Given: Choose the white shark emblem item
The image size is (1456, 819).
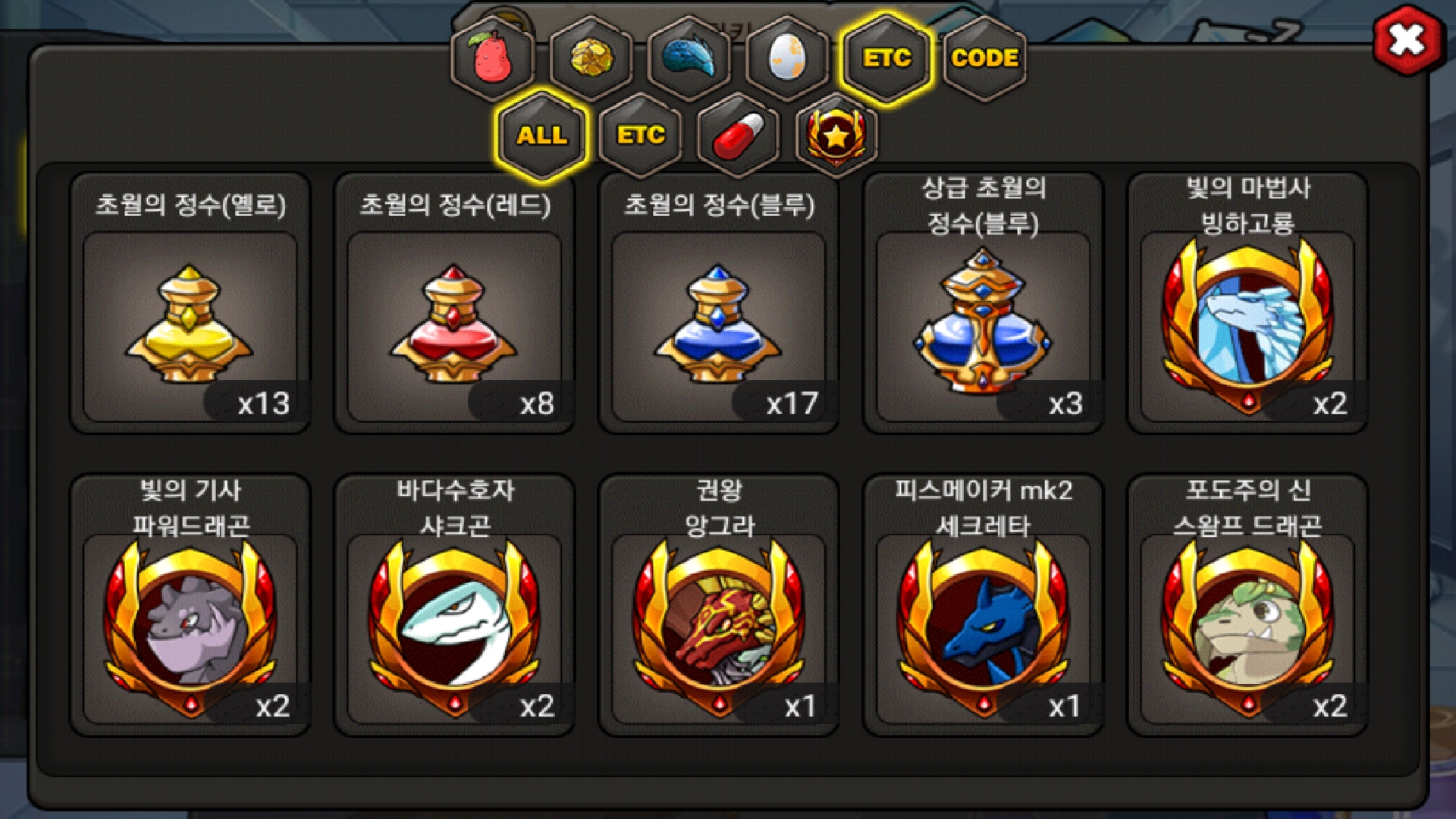Looking at the screenshot, I should click(x=454, y=605).
